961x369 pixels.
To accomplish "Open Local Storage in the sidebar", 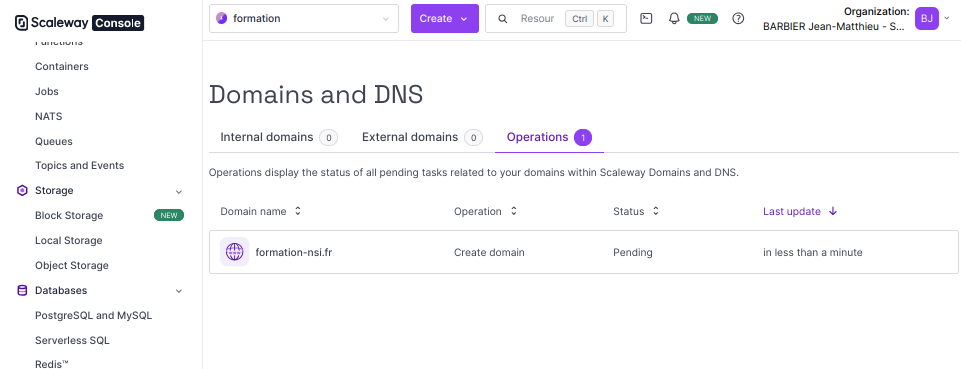I will (x=69, y=240).
